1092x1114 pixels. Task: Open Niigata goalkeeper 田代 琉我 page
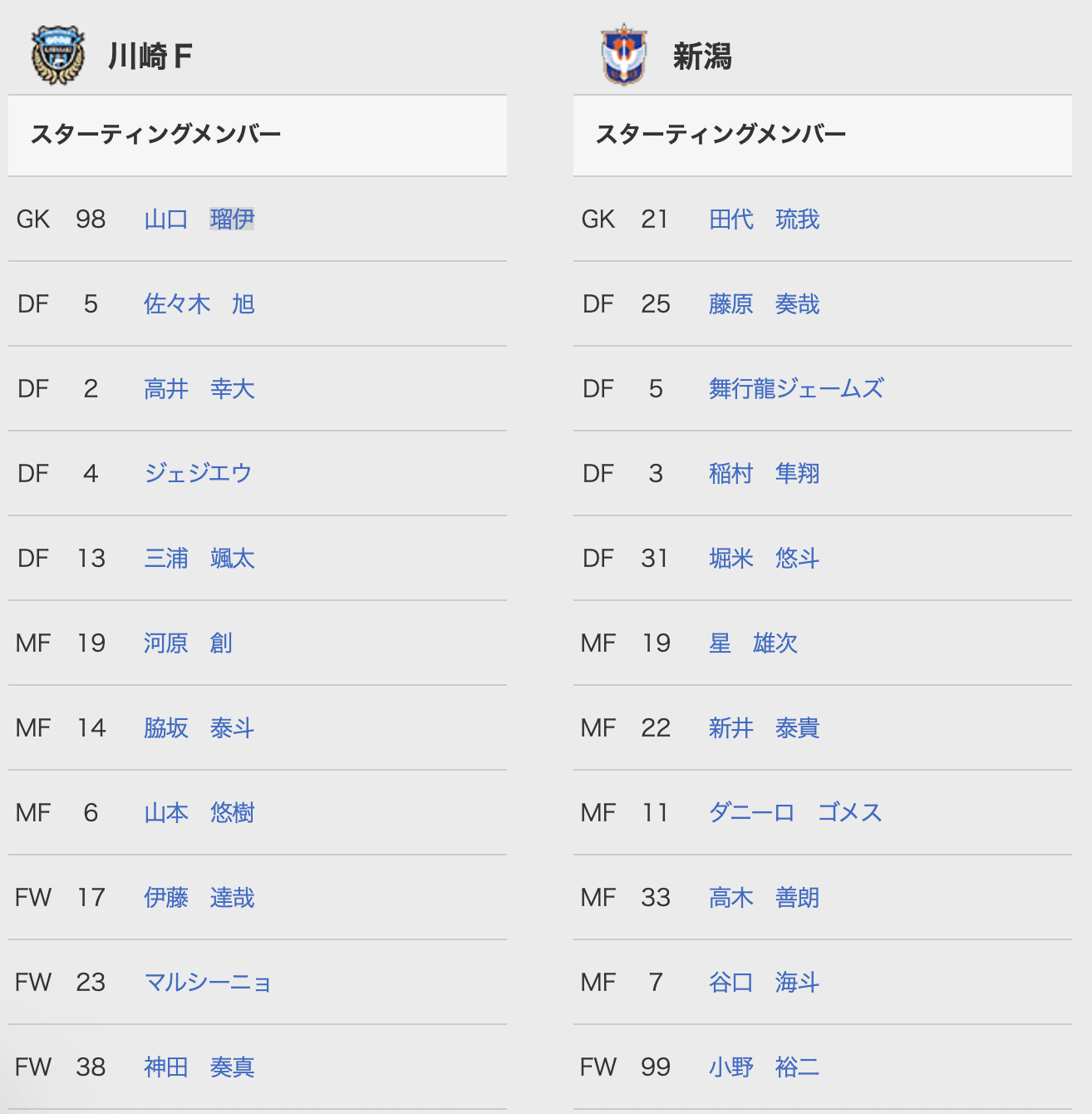coord(765,219)
